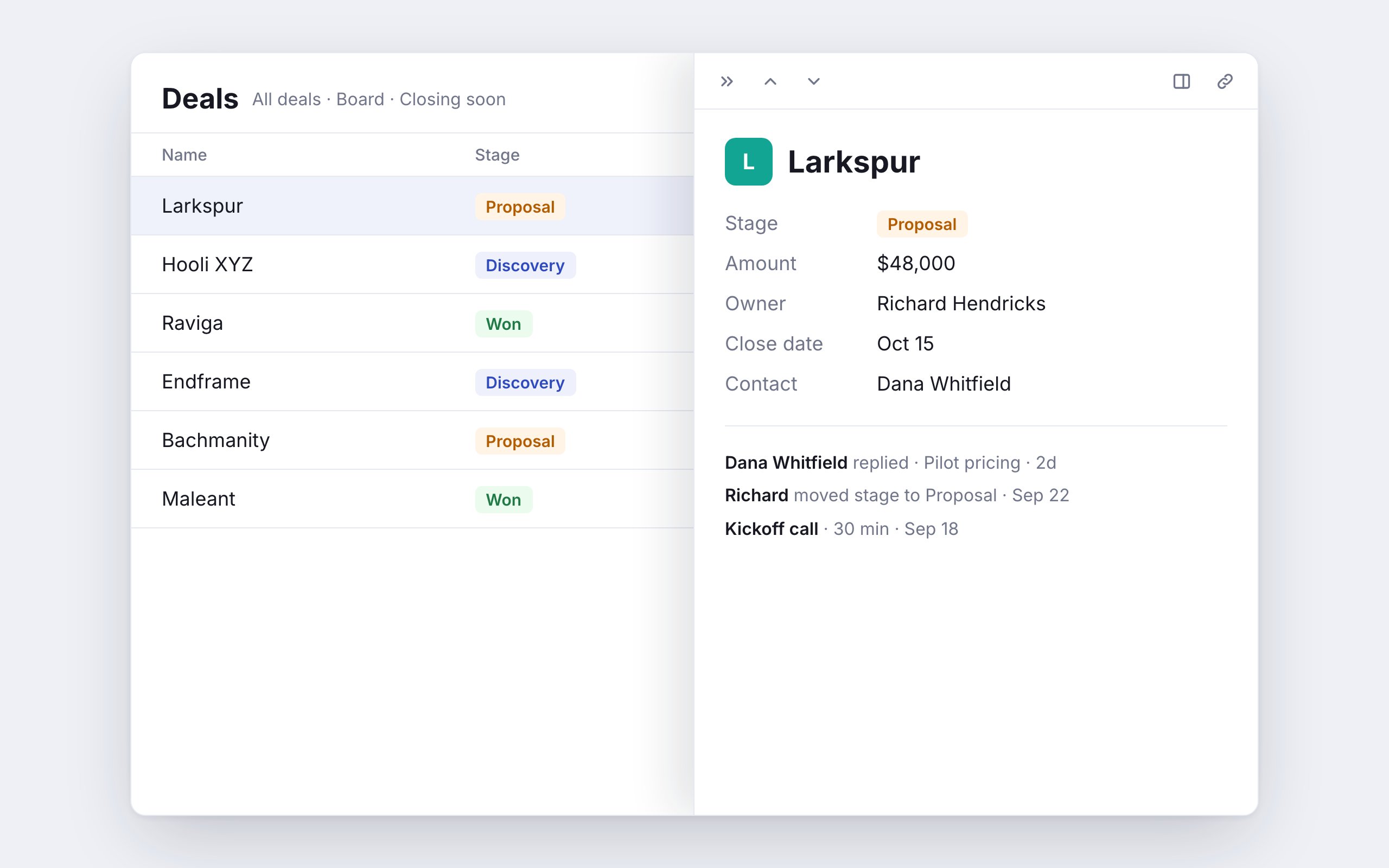1389x868 pixels.
Task: Open the Endframe deal
Action: pos(412,382)
